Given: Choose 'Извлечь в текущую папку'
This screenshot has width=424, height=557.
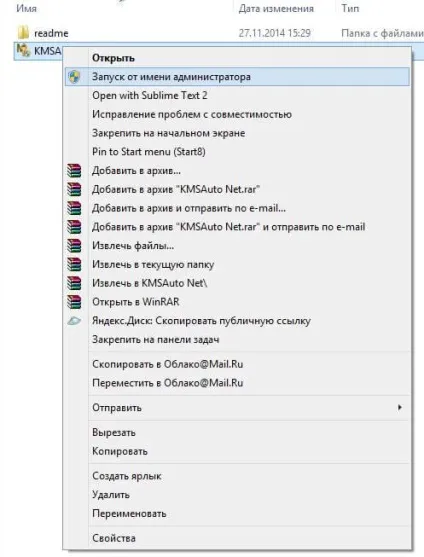Looking at the screenshot, I should point(237,265).
